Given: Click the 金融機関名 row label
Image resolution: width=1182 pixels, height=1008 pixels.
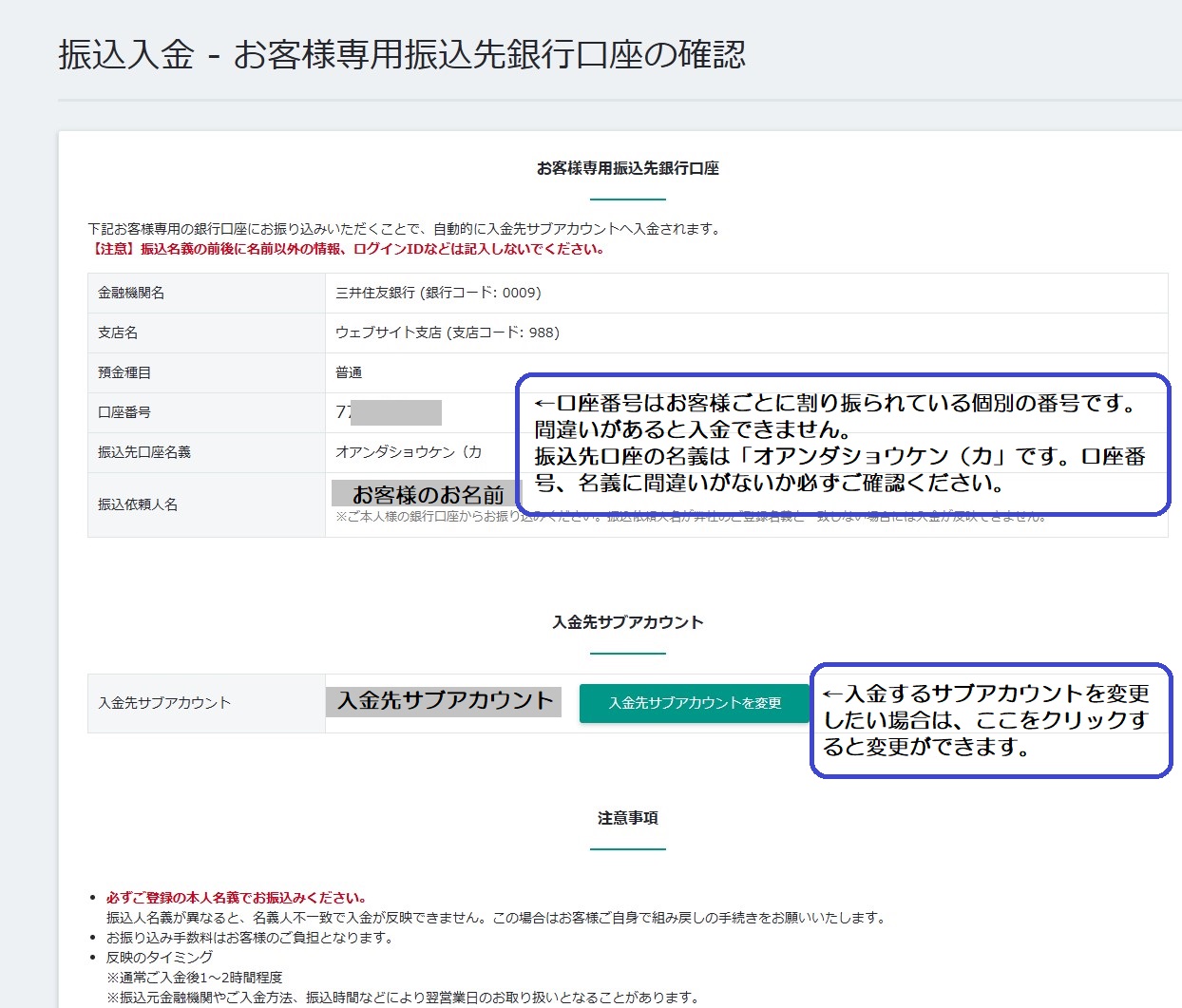Looking at the screenshot, I should 131,293.
